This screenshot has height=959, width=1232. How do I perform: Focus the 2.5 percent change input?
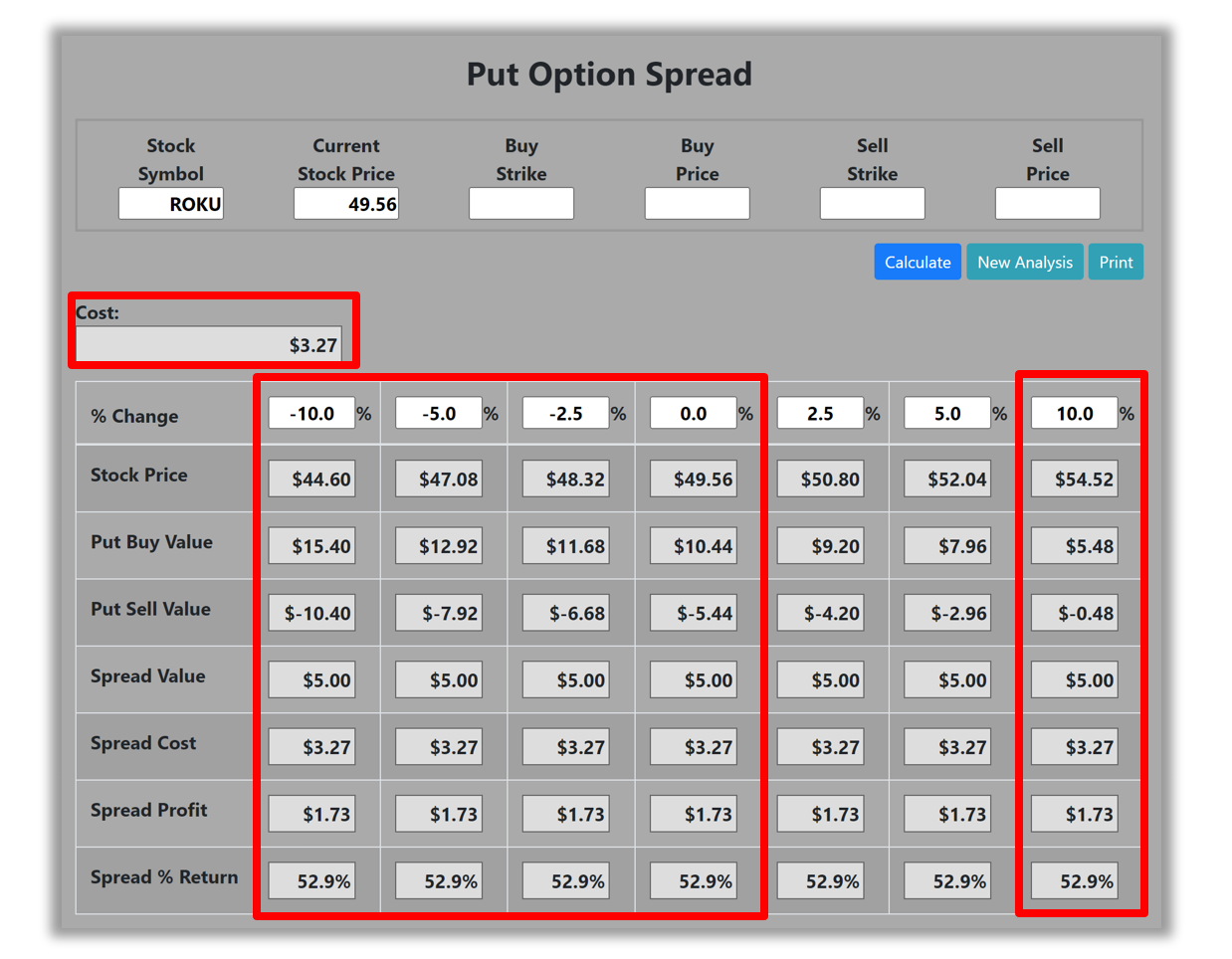[821, 413]
